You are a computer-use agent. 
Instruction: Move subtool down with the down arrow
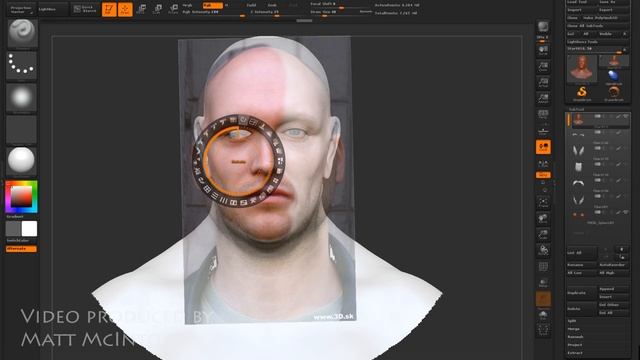click(622, 257)
